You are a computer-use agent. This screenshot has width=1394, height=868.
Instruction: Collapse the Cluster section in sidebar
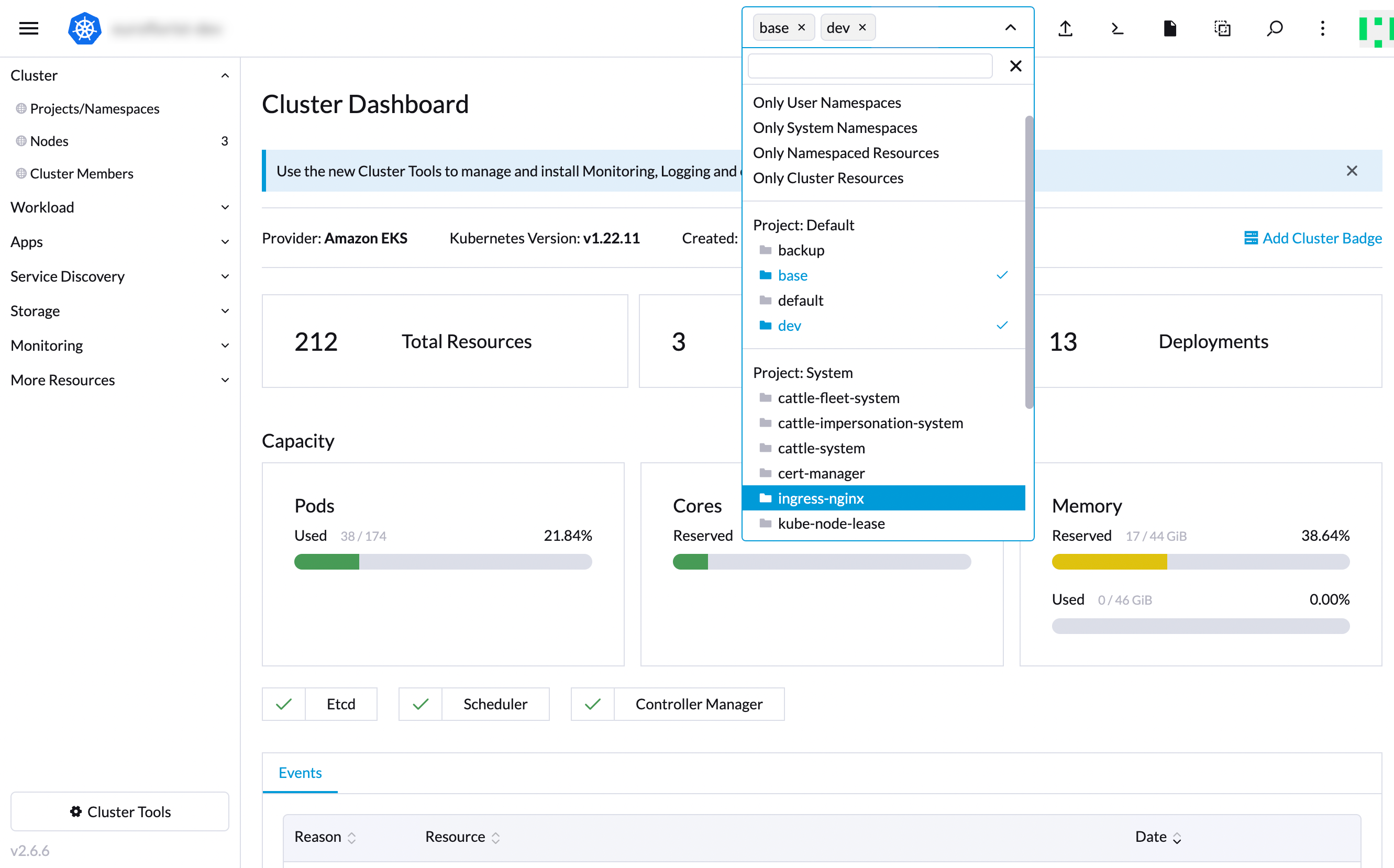click(x=225, y=75)
